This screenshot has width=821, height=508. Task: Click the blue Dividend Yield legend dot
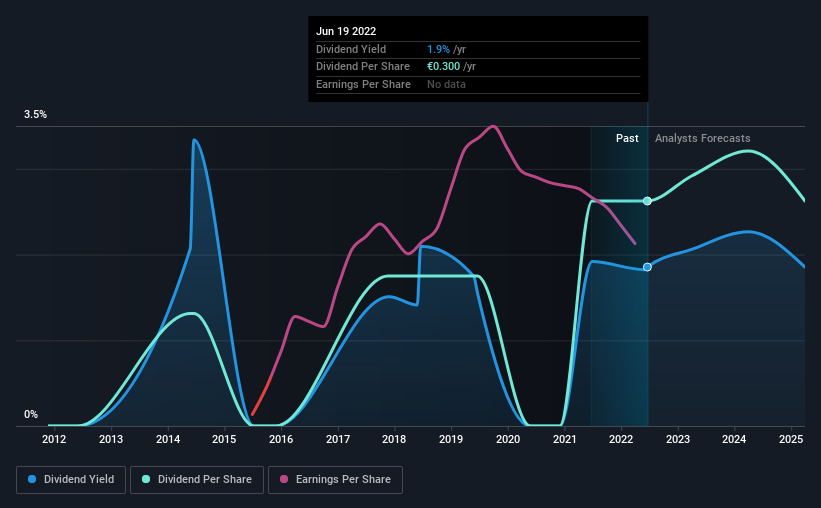pos(32,479)
